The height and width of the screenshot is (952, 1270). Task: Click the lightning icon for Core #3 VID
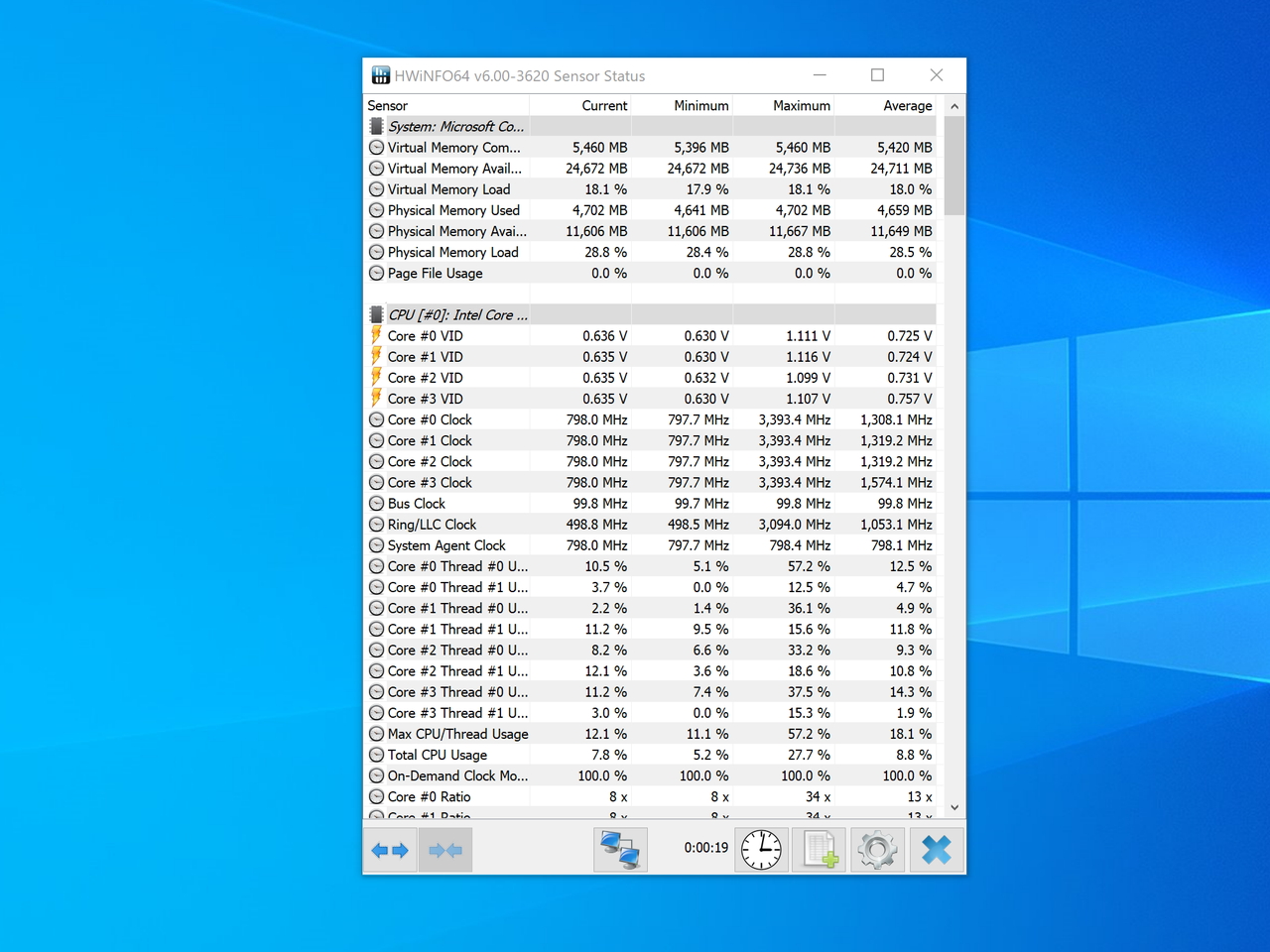pos(376,398)
